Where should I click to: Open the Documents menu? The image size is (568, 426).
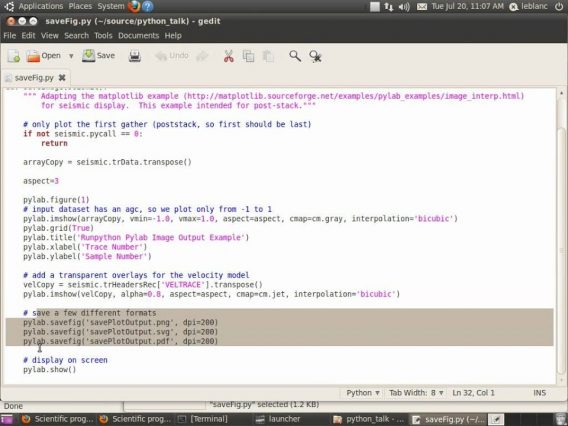pos(138,36)
